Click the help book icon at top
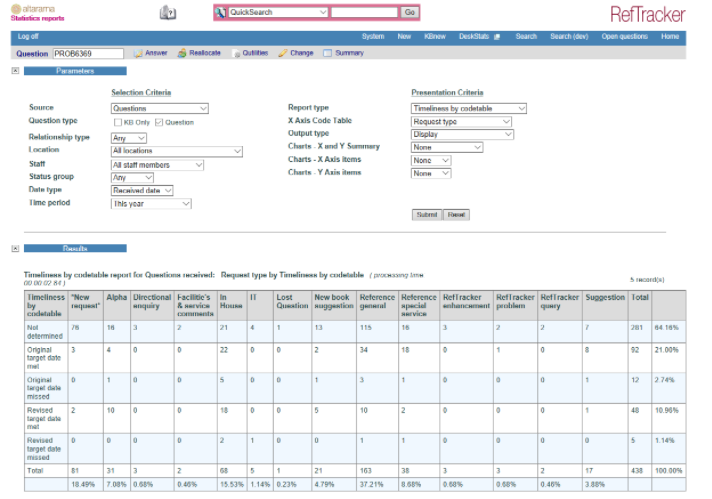Viewport: 712px width, 499px height. tap(168, 13)
